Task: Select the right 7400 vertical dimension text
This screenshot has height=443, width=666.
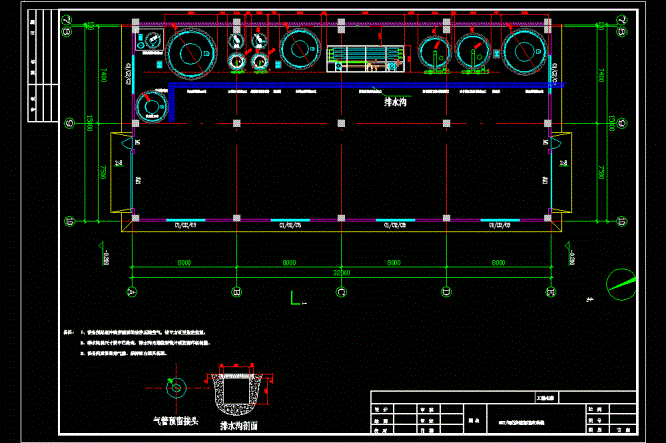Action: click(601, 75)
